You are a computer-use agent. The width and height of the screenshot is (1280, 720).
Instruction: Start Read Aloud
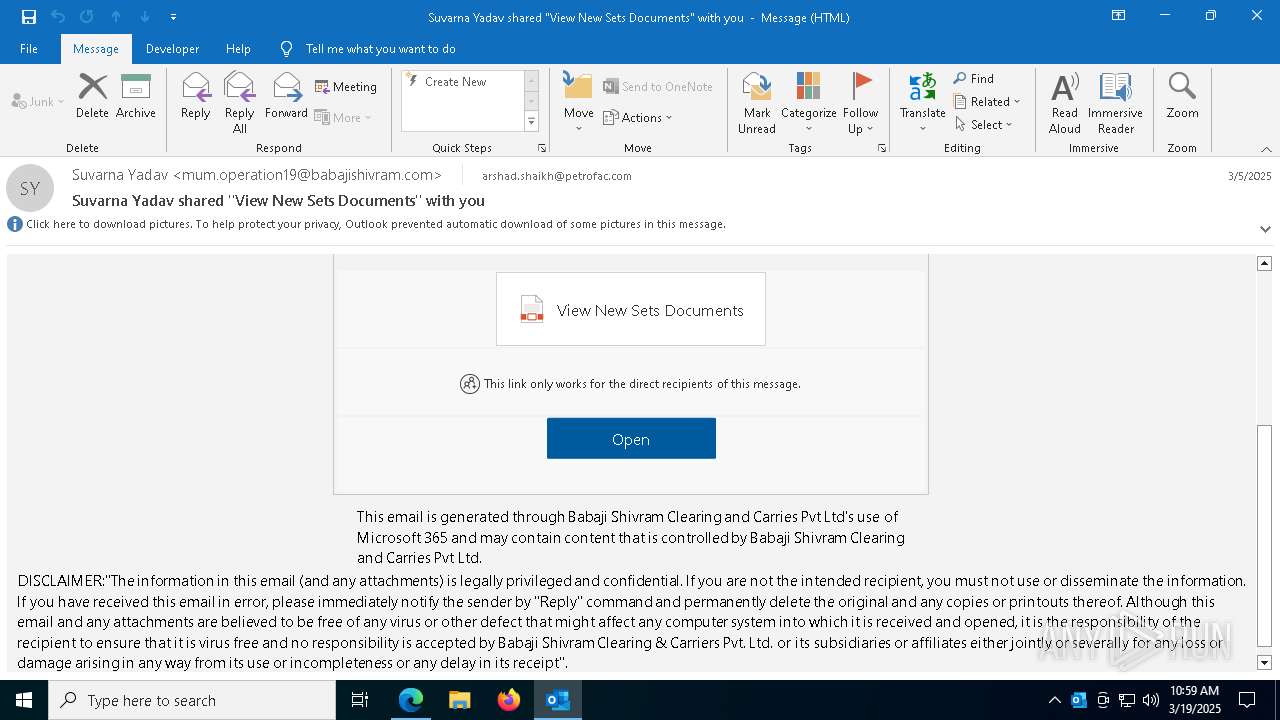[x=1065, y=103]
